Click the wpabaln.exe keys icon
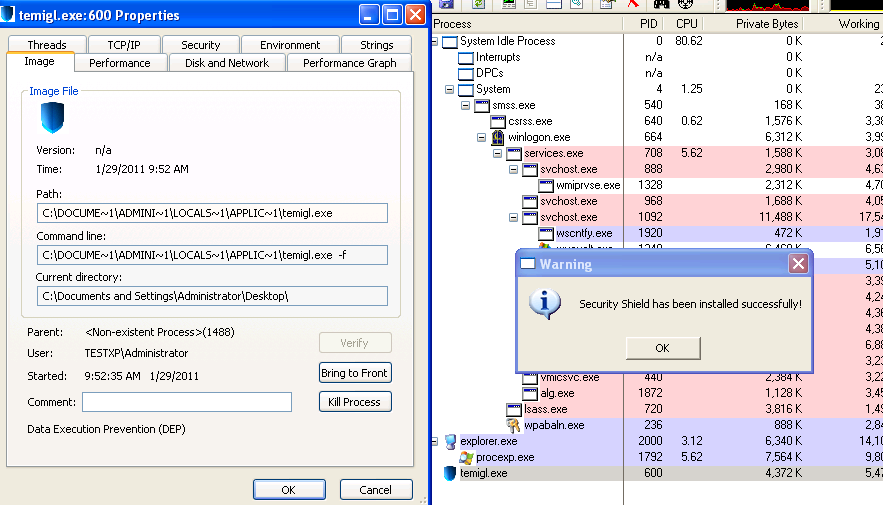The width and height of the screenshot is (883, 505). 513,426
